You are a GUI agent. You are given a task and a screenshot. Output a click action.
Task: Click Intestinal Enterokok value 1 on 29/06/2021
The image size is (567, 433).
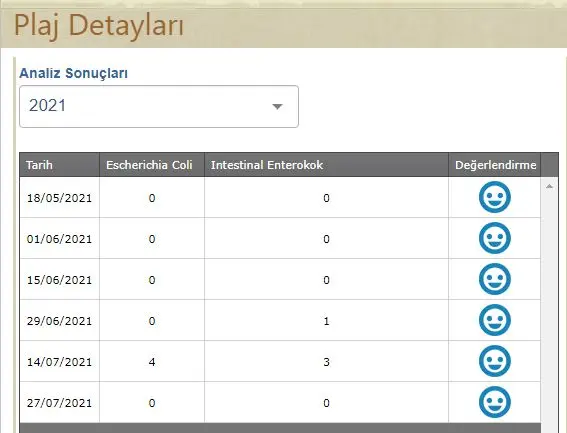[326, 321]
